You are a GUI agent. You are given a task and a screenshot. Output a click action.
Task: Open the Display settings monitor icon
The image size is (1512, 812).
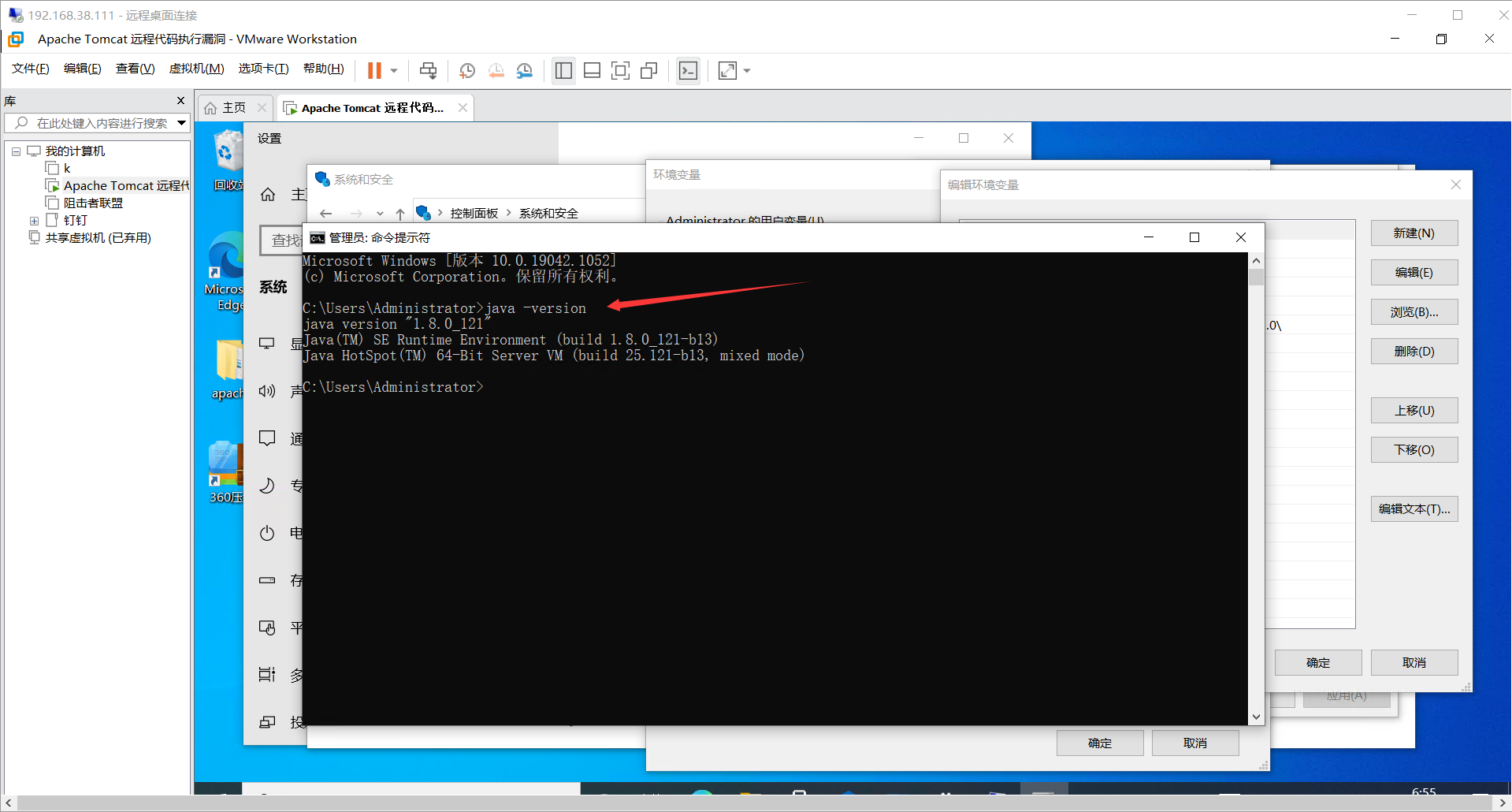click(x=267, y=344)
